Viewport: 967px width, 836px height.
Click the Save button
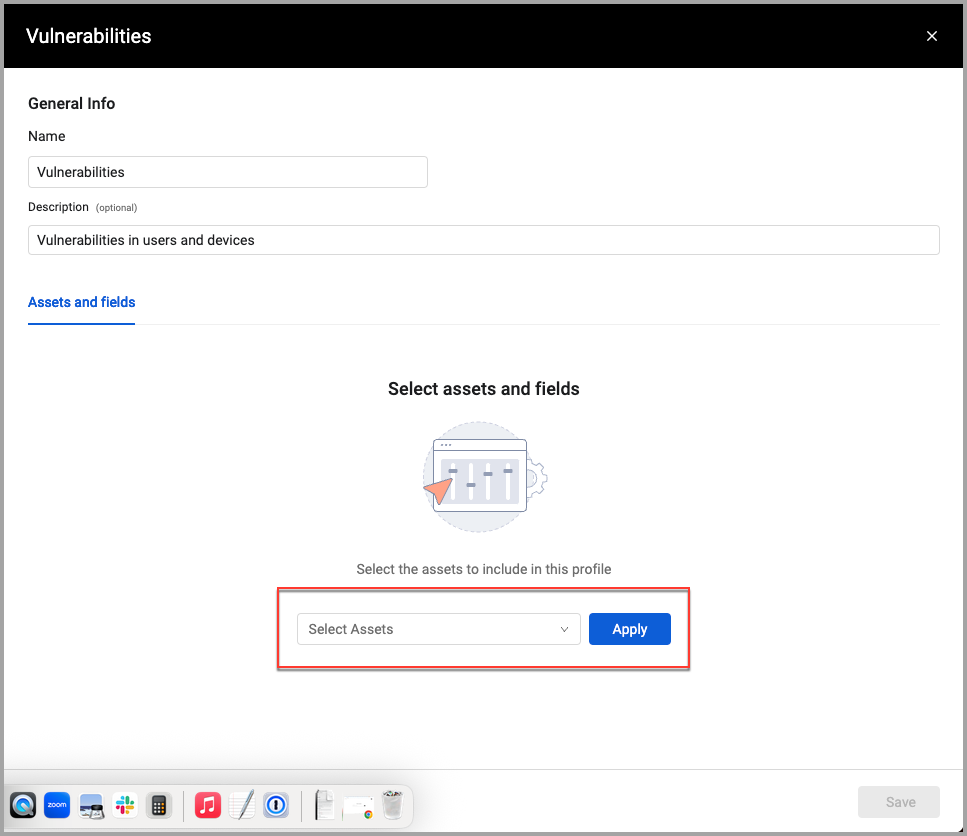[x=899, y=802]
